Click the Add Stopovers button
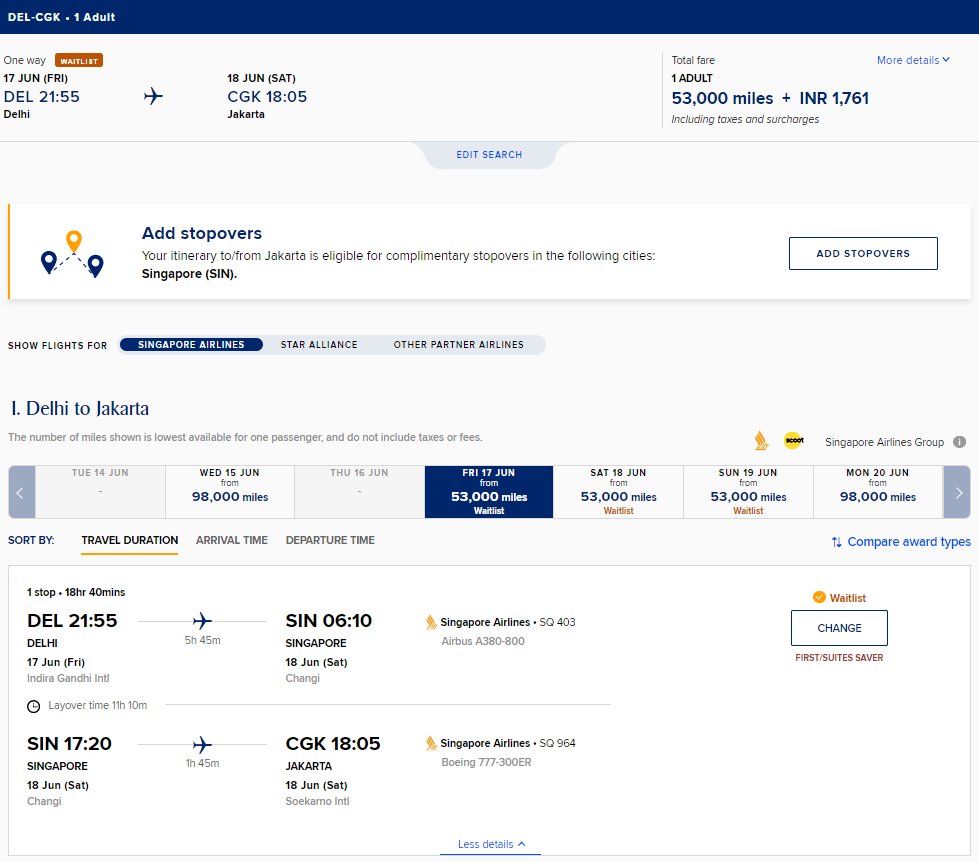 point(863,253)
